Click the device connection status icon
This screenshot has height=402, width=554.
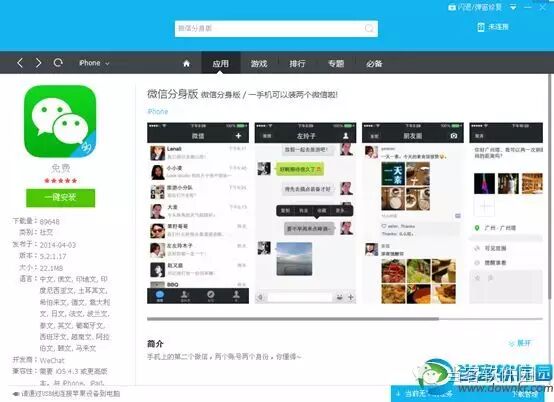click(x=481, y=27)
